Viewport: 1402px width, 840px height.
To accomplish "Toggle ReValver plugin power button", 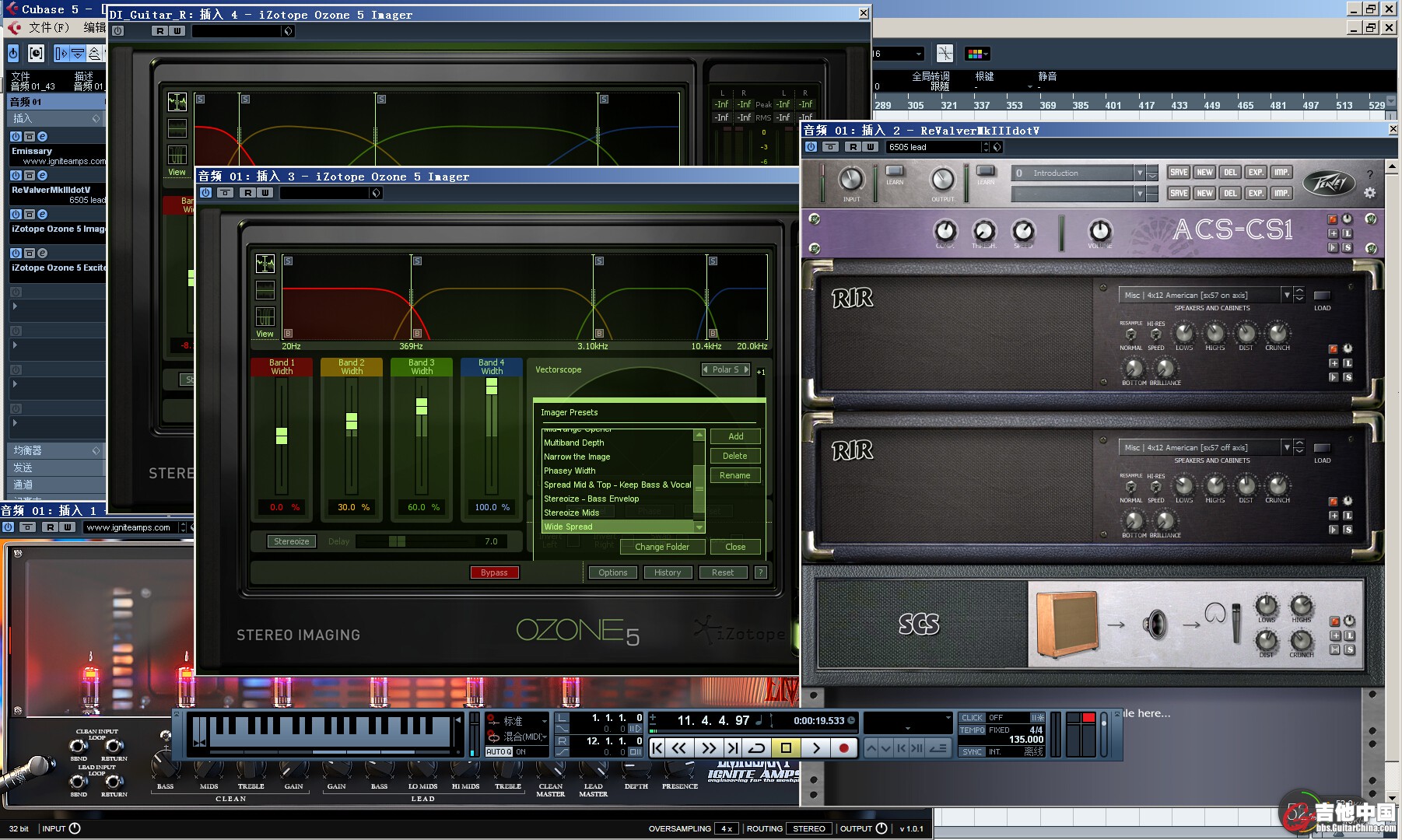I will pyautogui.click(x=811, y=147).
